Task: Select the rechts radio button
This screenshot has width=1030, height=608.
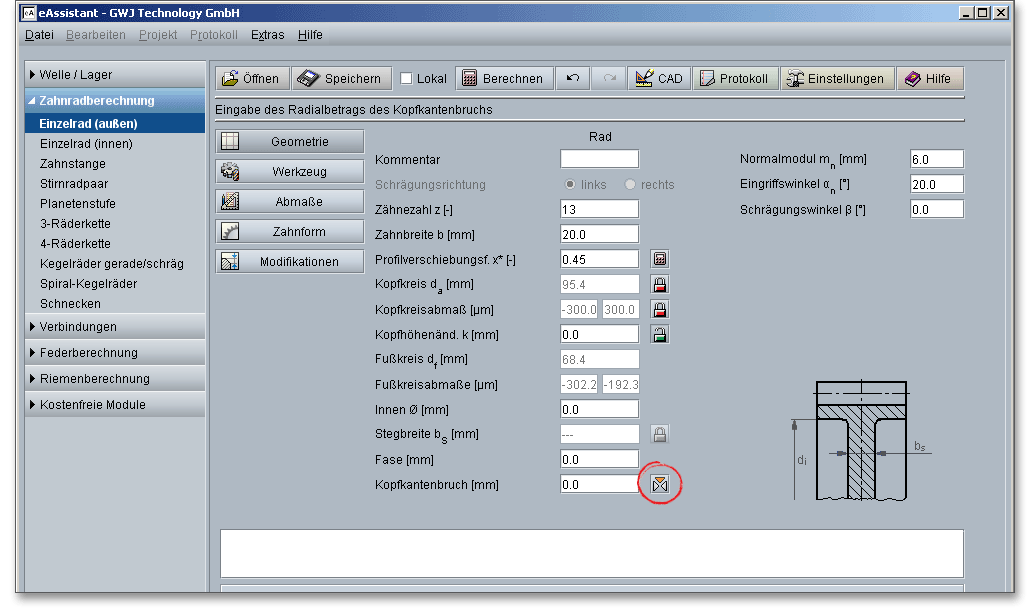Action: [x=630, y=185]
